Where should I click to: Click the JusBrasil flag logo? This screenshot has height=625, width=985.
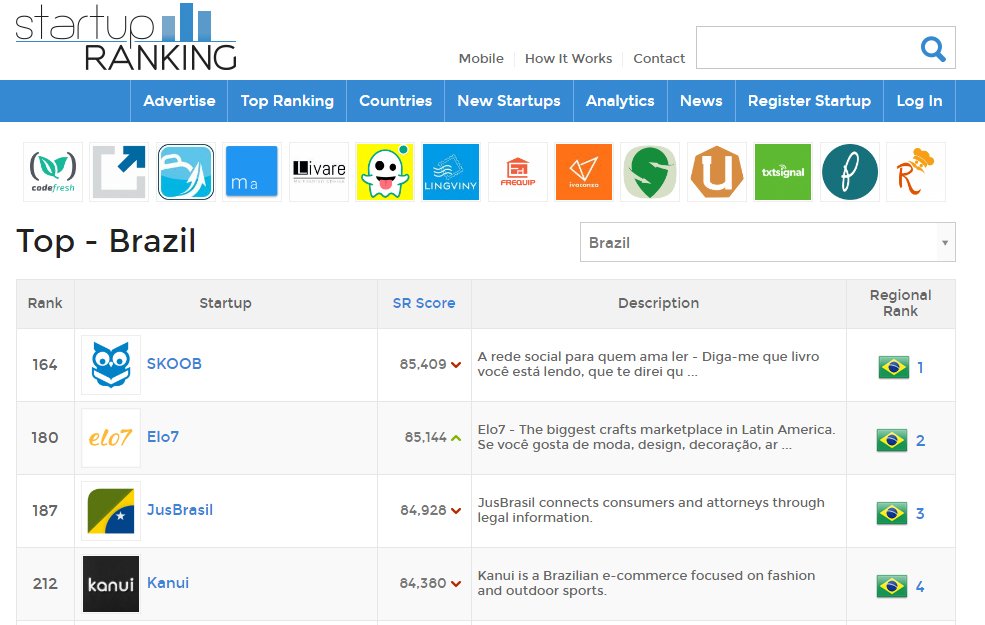point(111,511)
